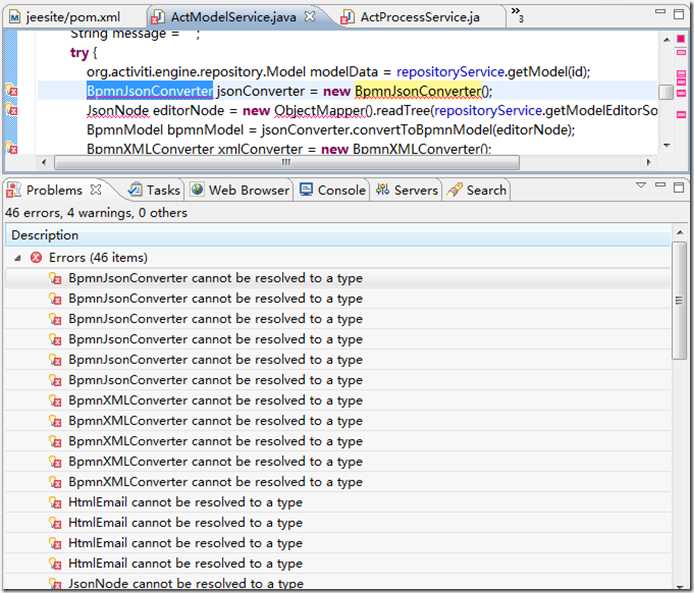Maximize the editor area
This screenshot has height=593, width=694.
click(x=679, y=14)
